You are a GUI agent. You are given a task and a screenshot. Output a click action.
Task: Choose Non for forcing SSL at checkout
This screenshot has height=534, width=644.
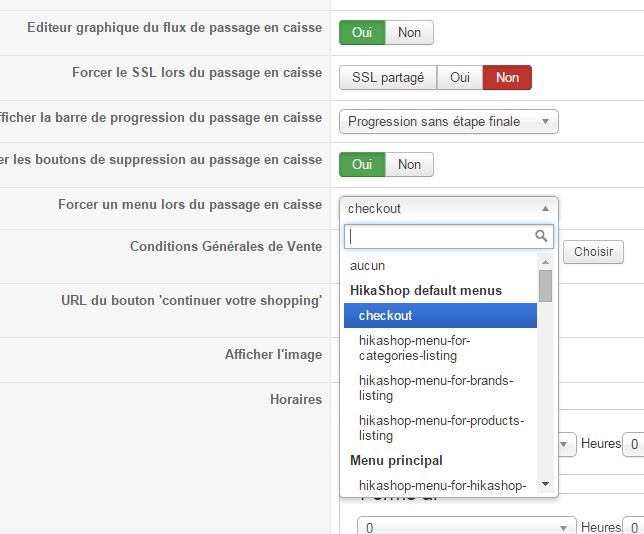(507, 77)
